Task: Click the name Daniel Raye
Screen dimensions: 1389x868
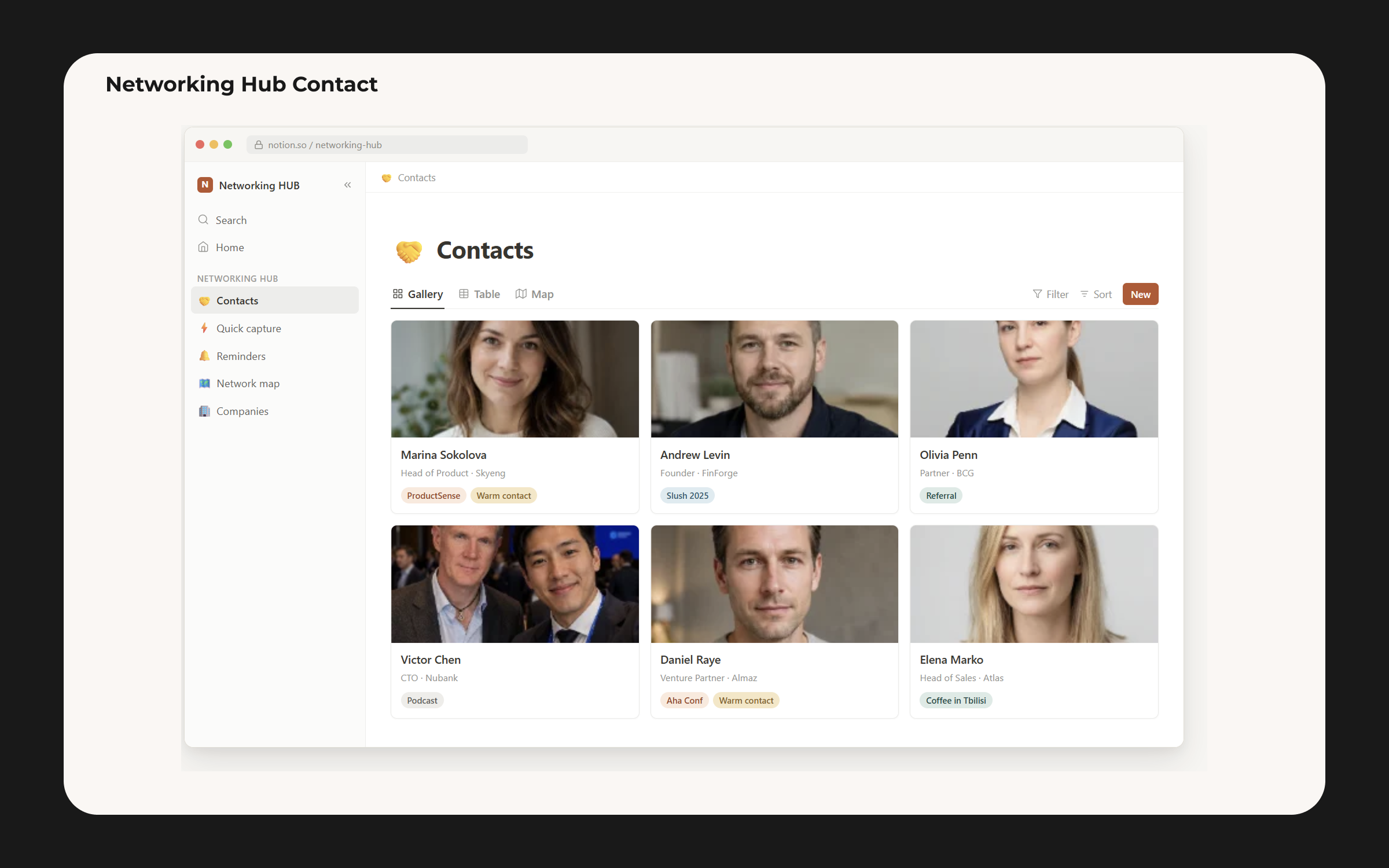Action: click(690, 660)
